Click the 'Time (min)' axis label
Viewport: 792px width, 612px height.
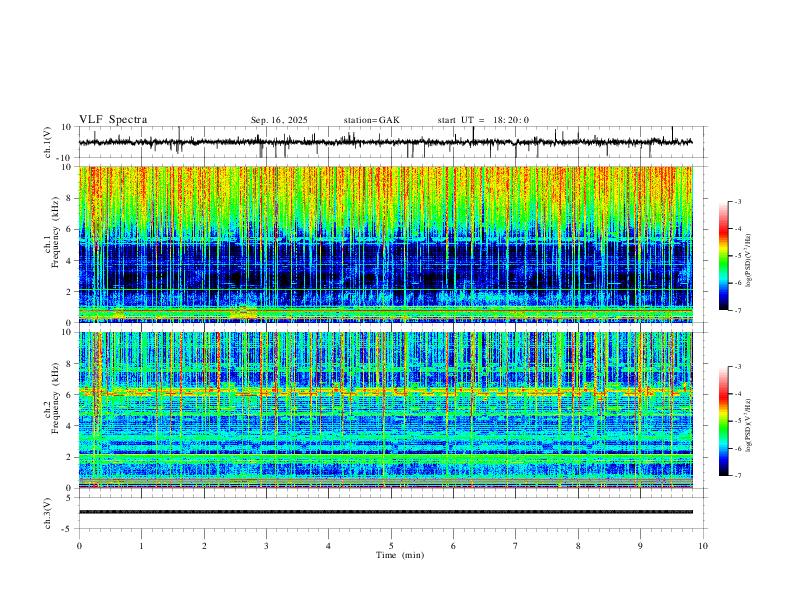coord(400,555)
